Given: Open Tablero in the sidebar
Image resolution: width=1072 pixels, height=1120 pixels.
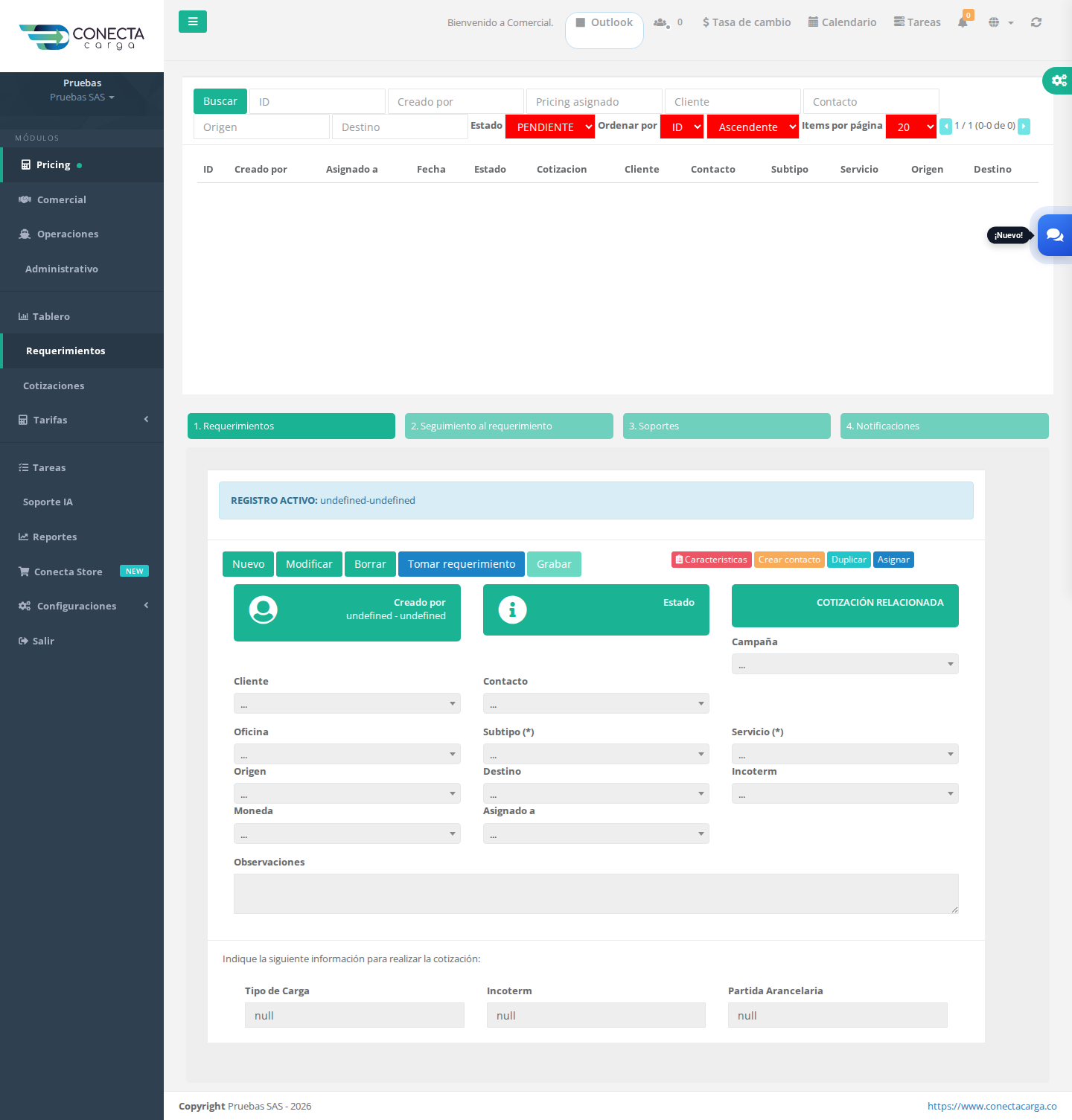Looking at the screenshot, I should coord(82,316).
